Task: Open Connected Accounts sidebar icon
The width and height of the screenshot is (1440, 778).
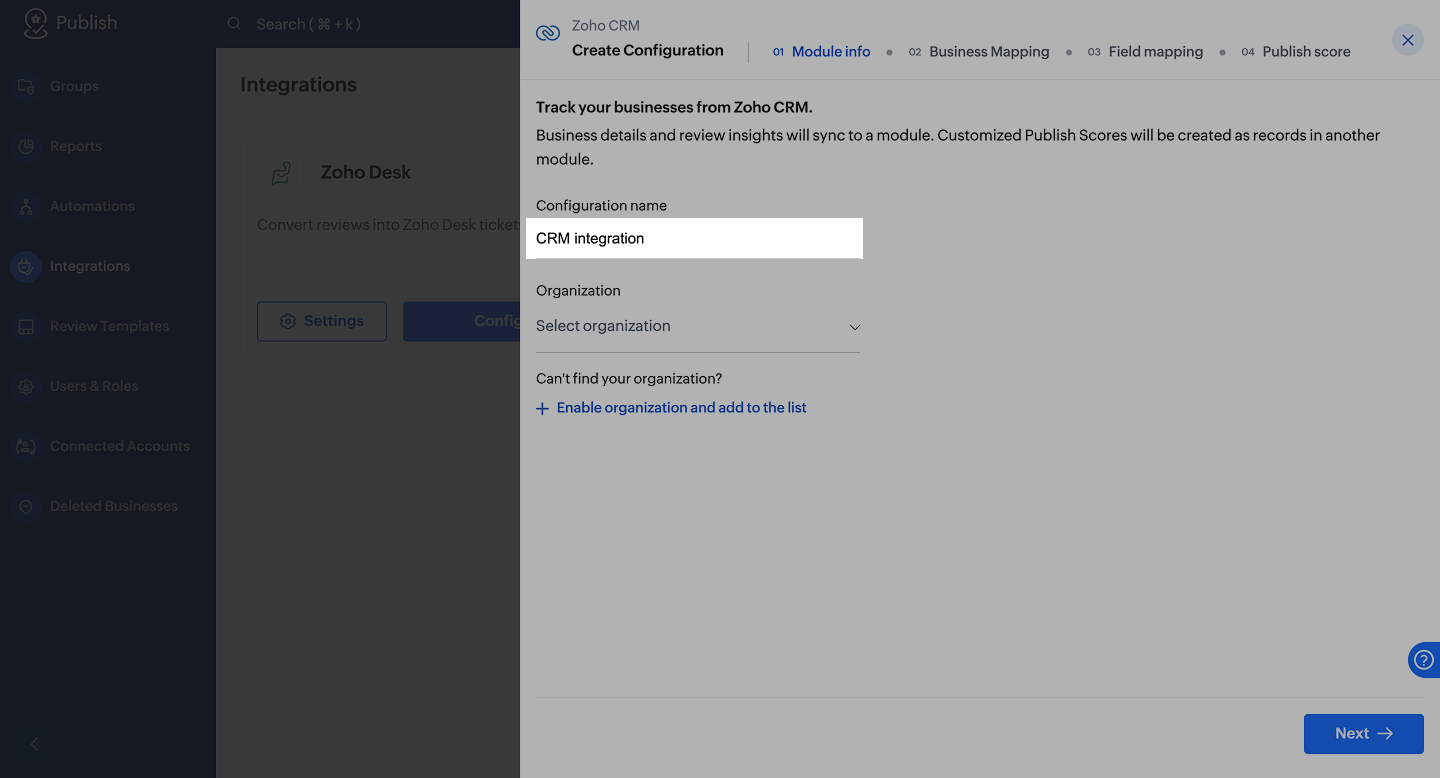Action: pos(26,446)
